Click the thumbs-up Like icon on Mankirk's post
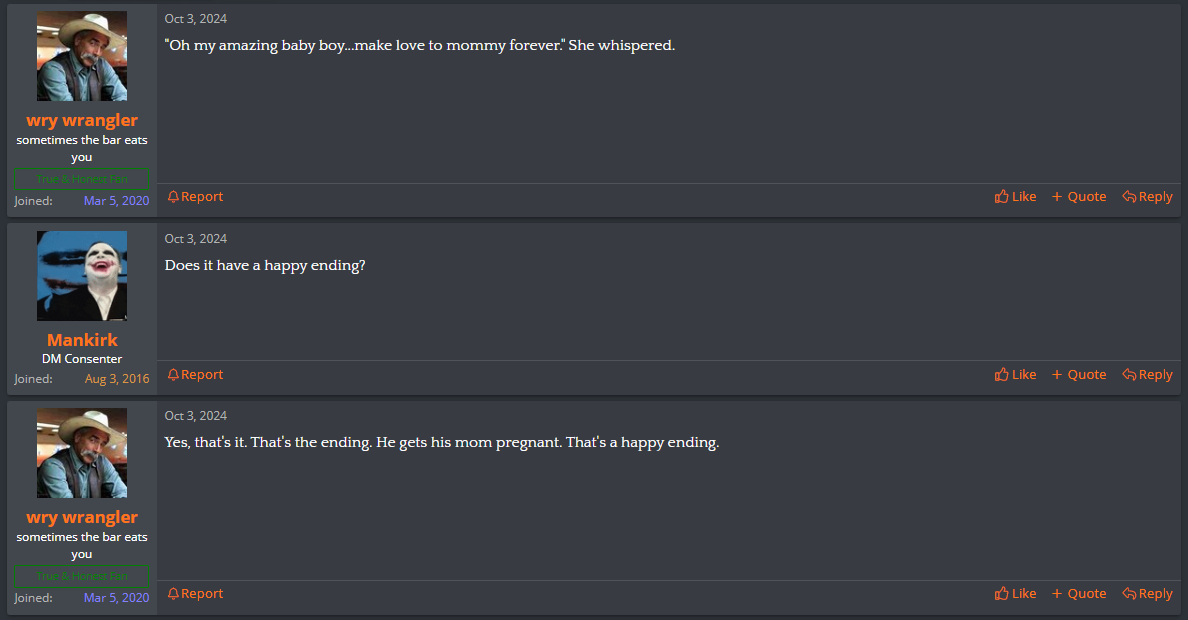Viewport: 1188px width, 620px height. [x=1001, y=375]
